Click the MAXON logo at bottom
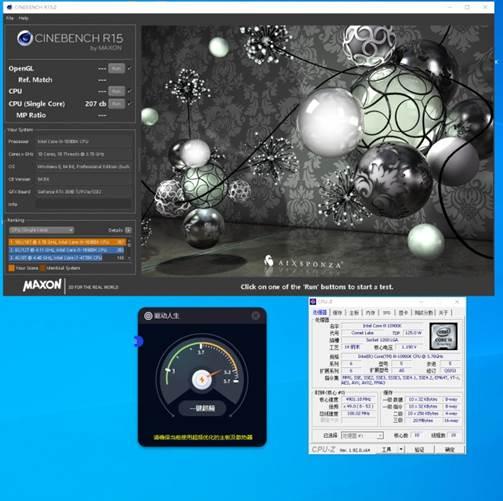This screenshot has width=503, height=501. tap(42, 285)
